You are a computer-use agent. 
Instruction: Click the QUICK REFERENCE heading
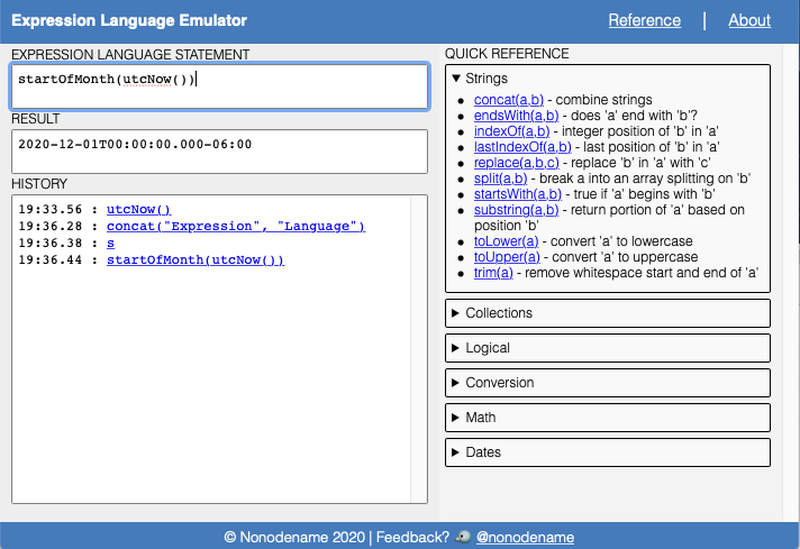coord(507,54)
